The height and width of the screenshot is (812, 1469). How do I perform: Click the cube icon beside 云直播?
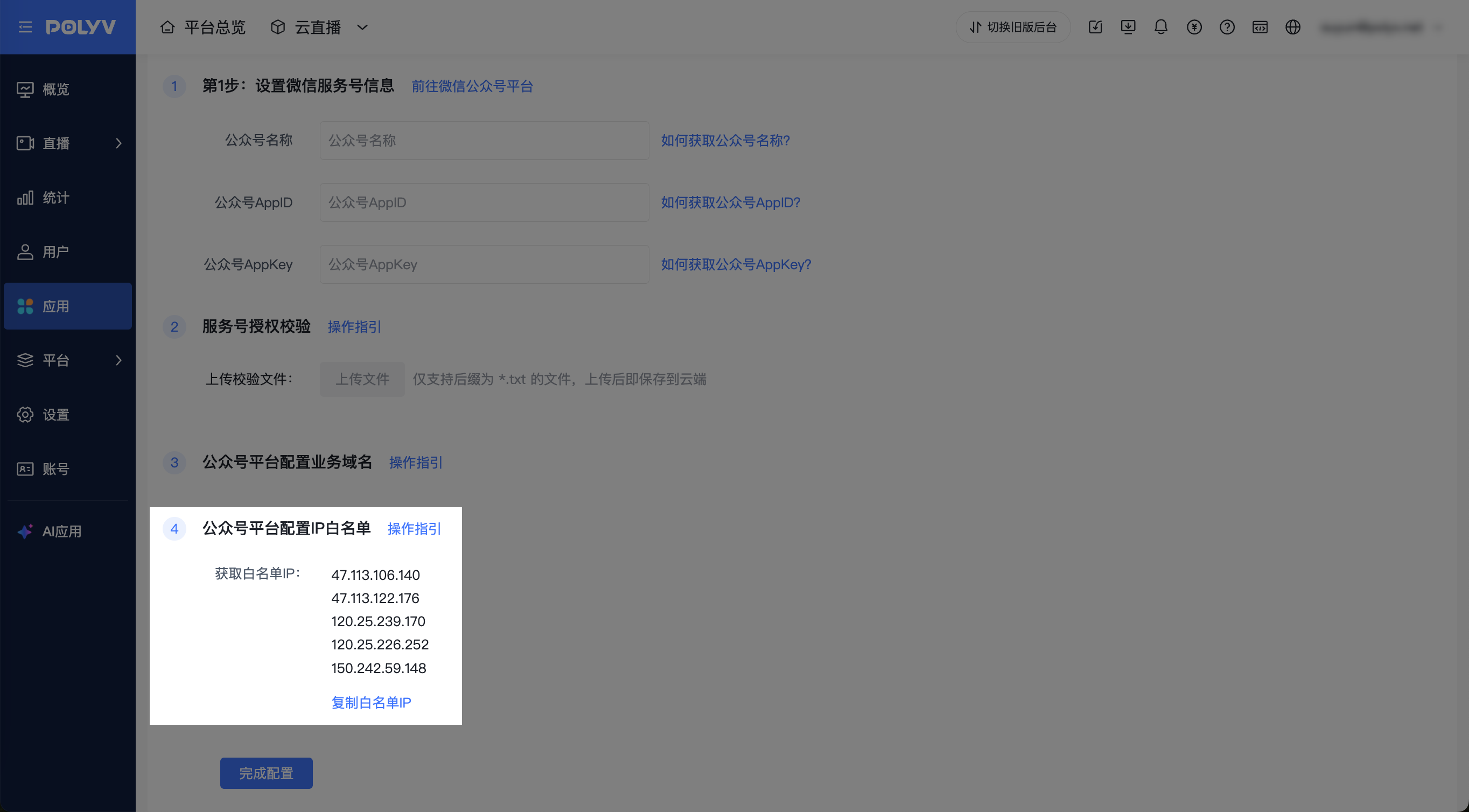278,27
